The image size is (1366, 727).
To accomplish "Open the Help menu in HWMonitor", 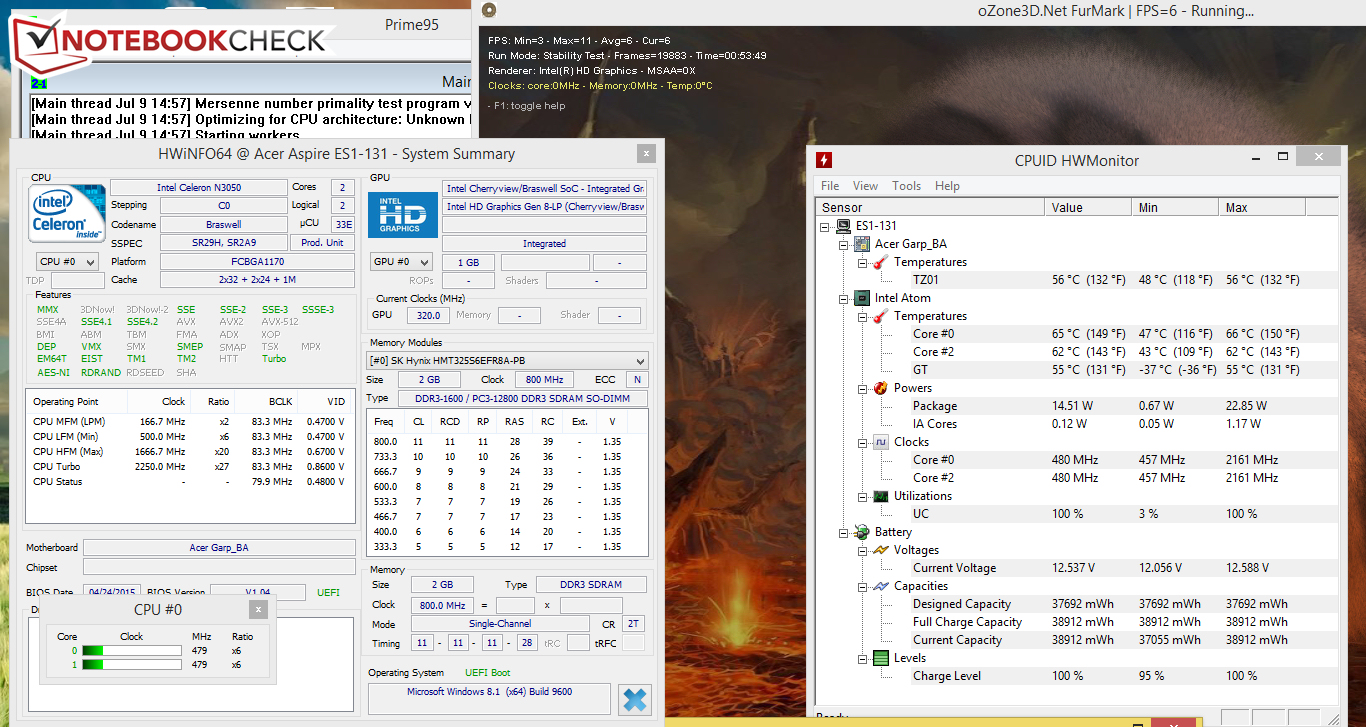I will [x=947, y=186].
